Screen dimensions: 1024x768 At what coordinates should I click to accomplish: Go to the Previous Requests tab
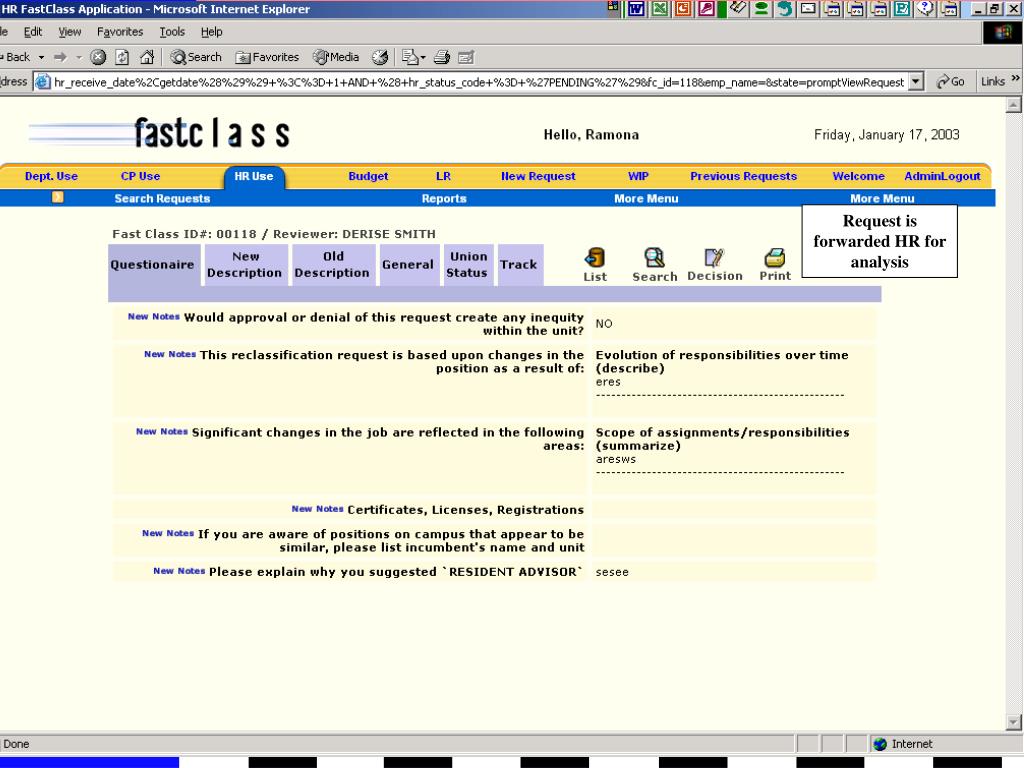[744, 176]
